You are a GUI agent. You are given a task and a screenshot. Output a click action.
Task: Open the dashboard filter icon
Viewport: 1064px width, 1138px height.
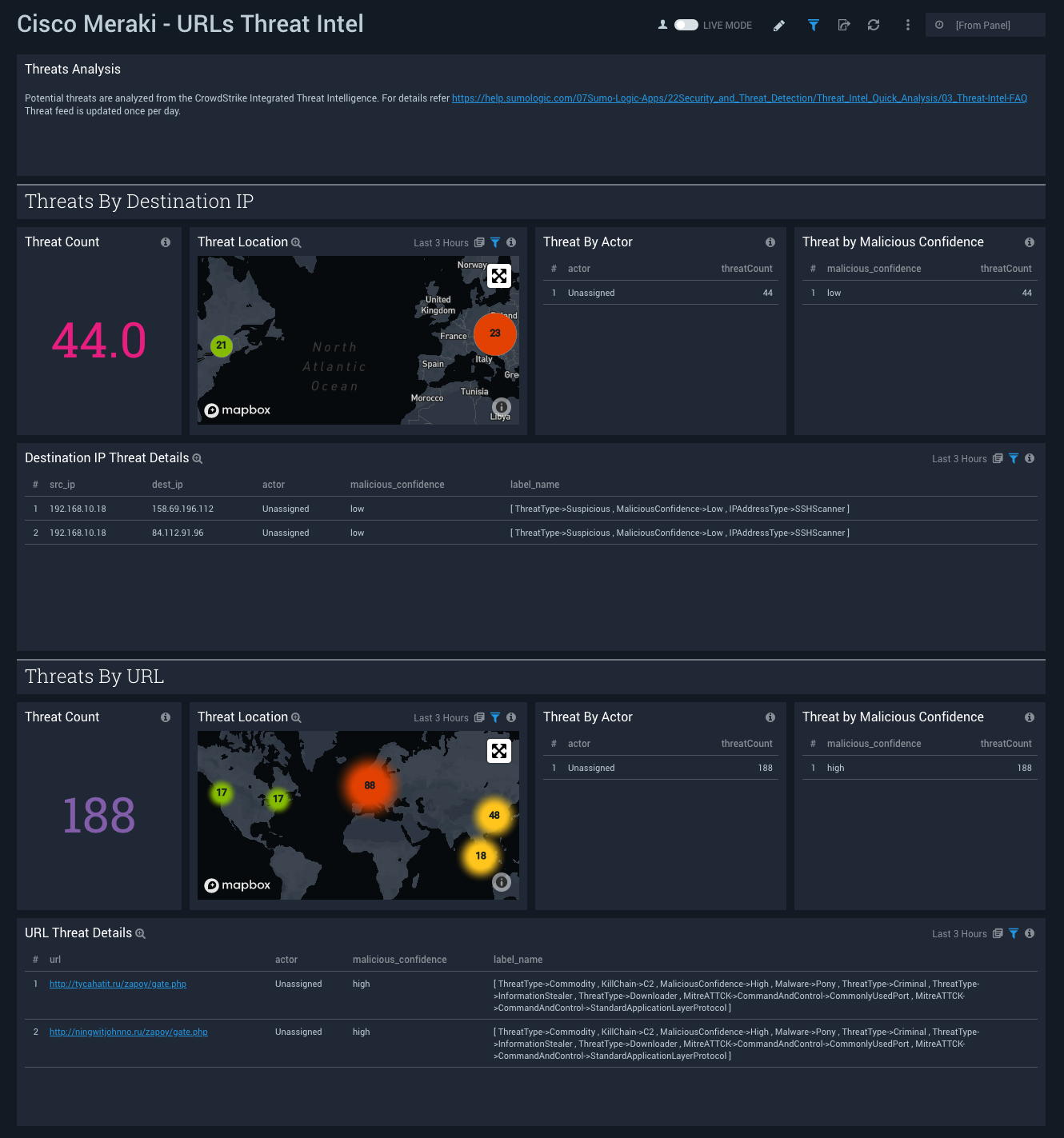(813, 25)
